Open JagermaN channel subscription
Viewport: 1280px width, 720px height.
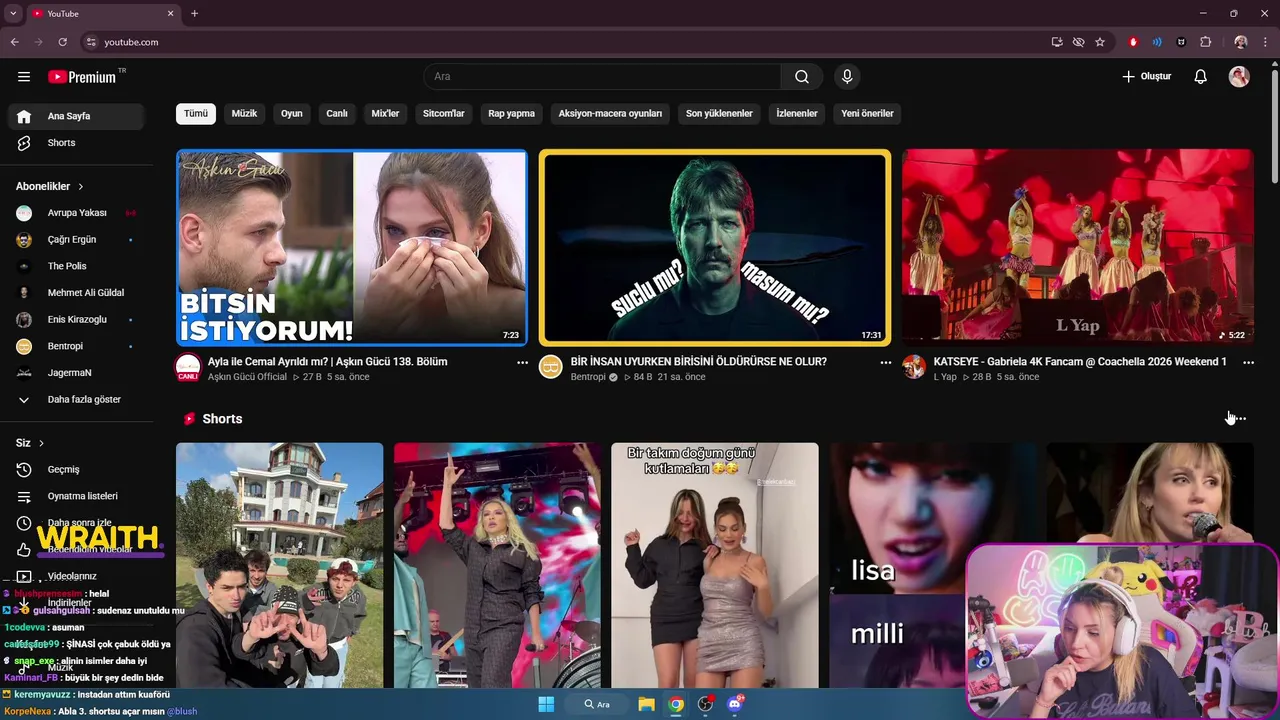(x=75, y=373)
